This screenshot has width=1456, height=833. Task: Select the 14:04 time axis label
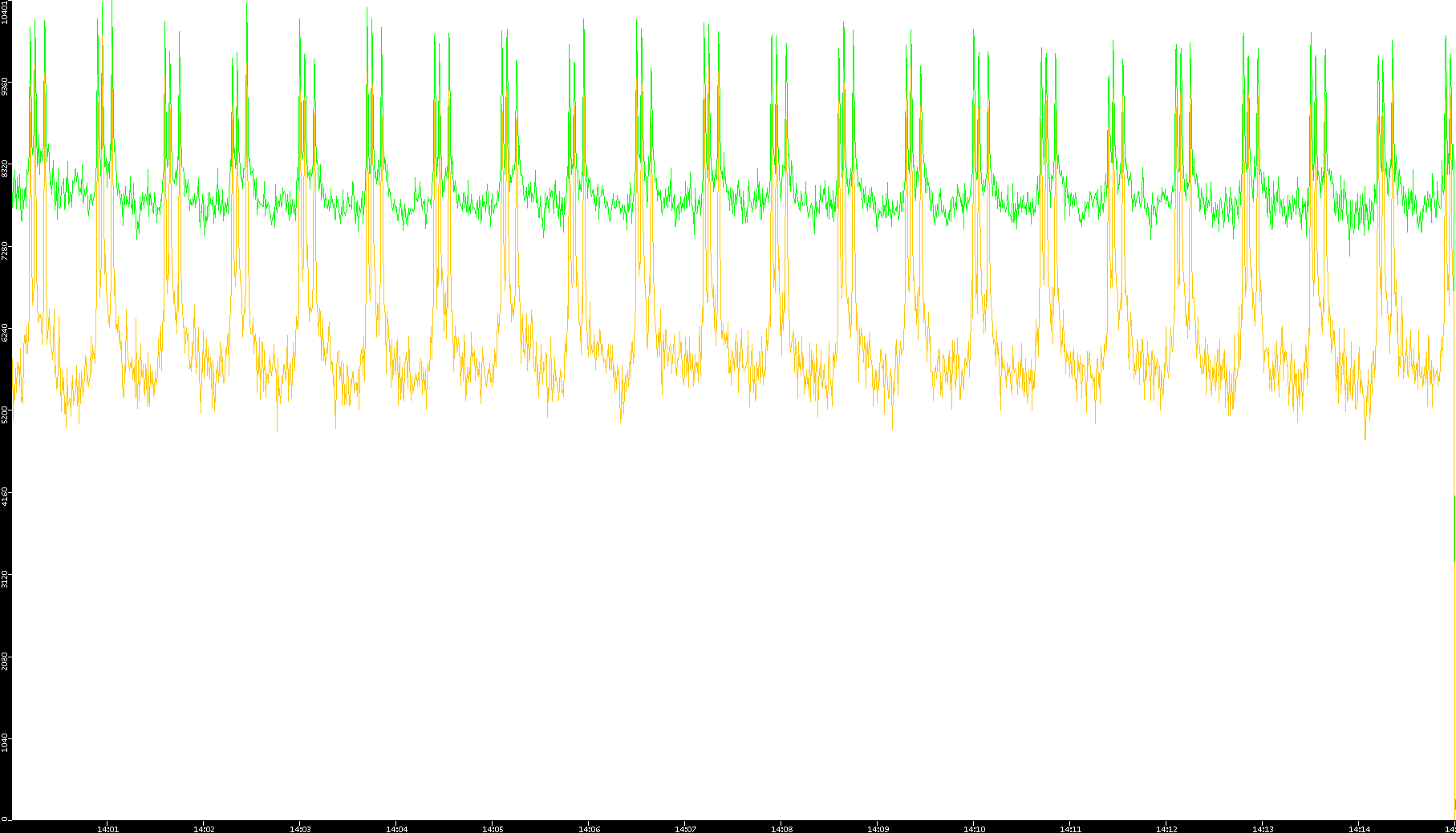[396, 828]
